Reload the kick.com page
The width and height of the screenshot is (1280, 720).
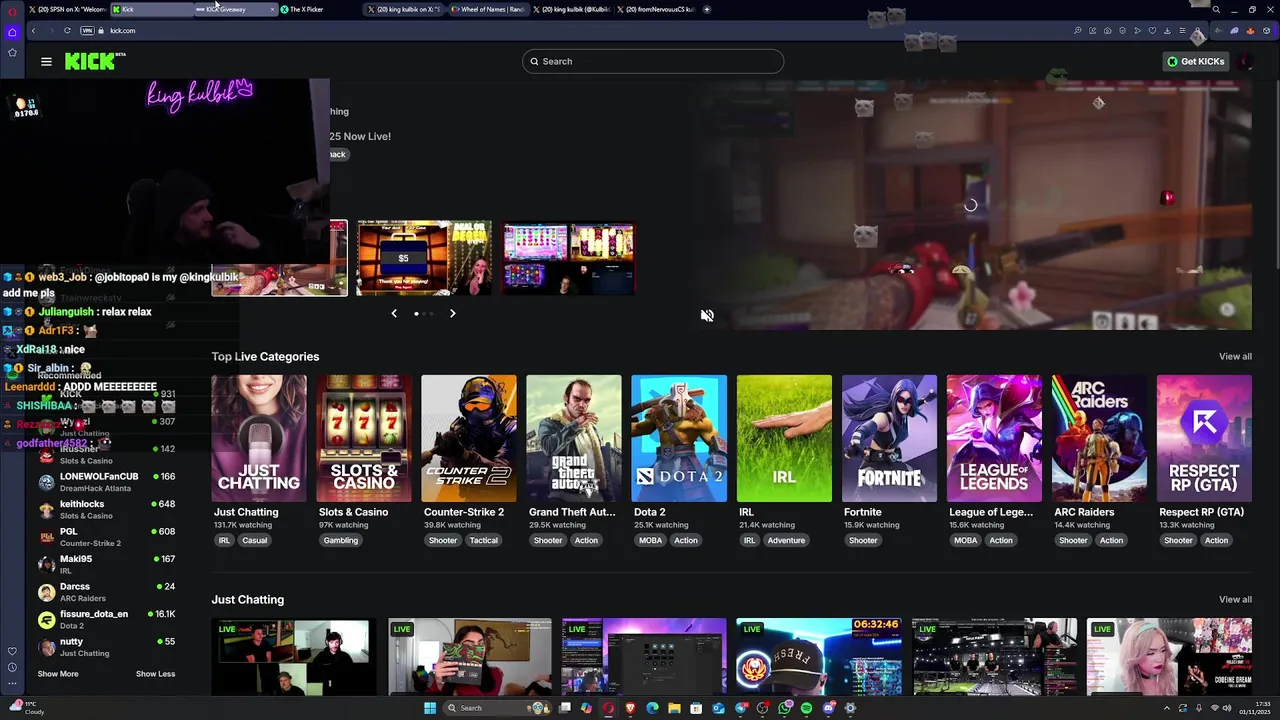[x=67, y=30]
